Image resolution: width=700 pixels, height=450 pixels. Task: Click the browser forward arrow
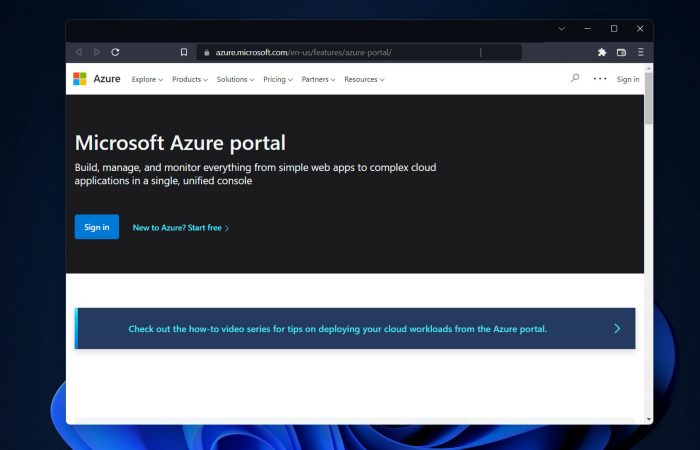click(x=97, y=52)
